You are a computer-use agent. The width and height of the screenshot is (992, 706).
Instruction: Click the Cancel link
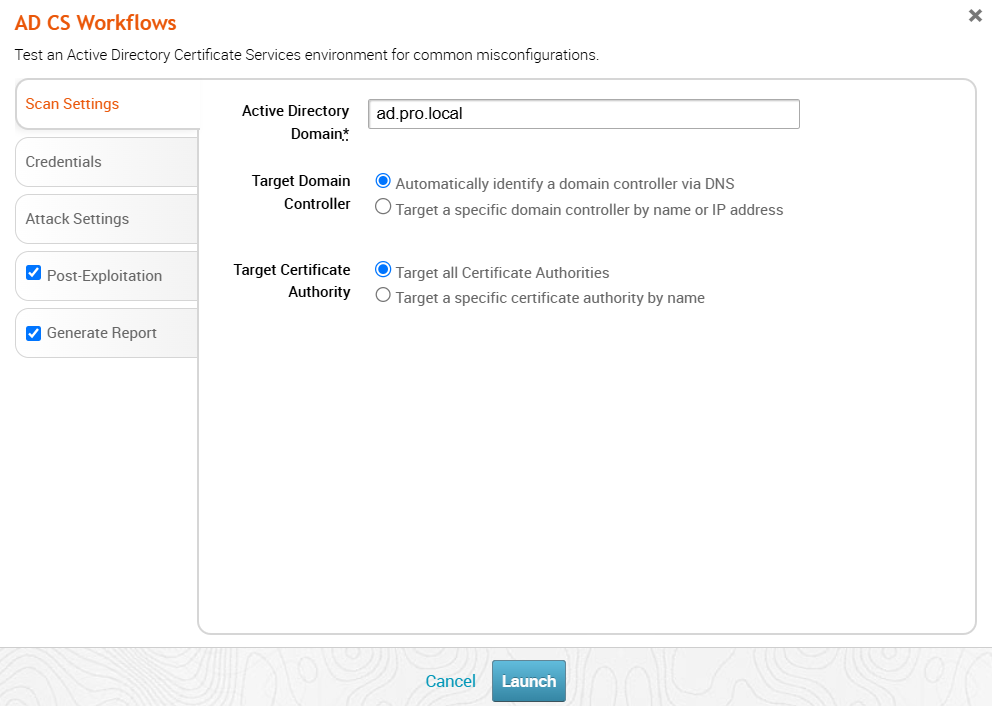click(x=450, y=681)
